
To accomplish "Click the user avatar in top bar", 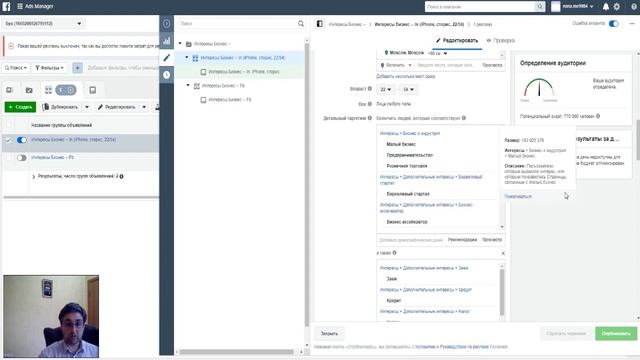I will (556, 7).
